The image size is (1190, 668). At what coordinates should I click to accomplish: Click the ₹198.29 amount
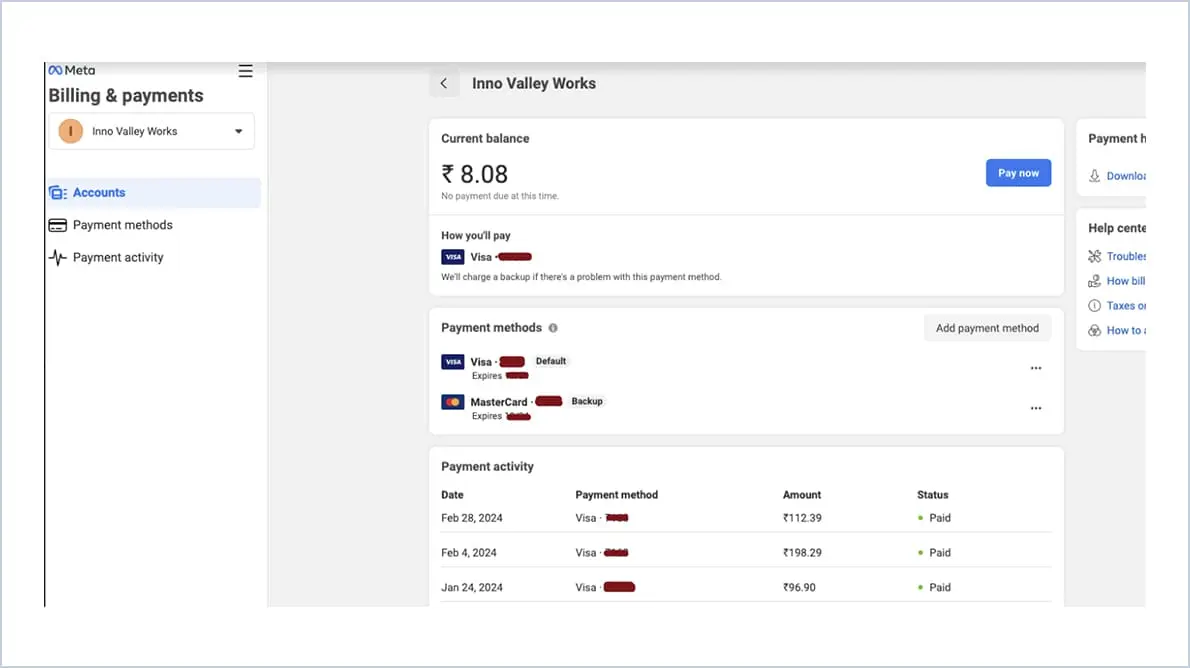point(802,553)
